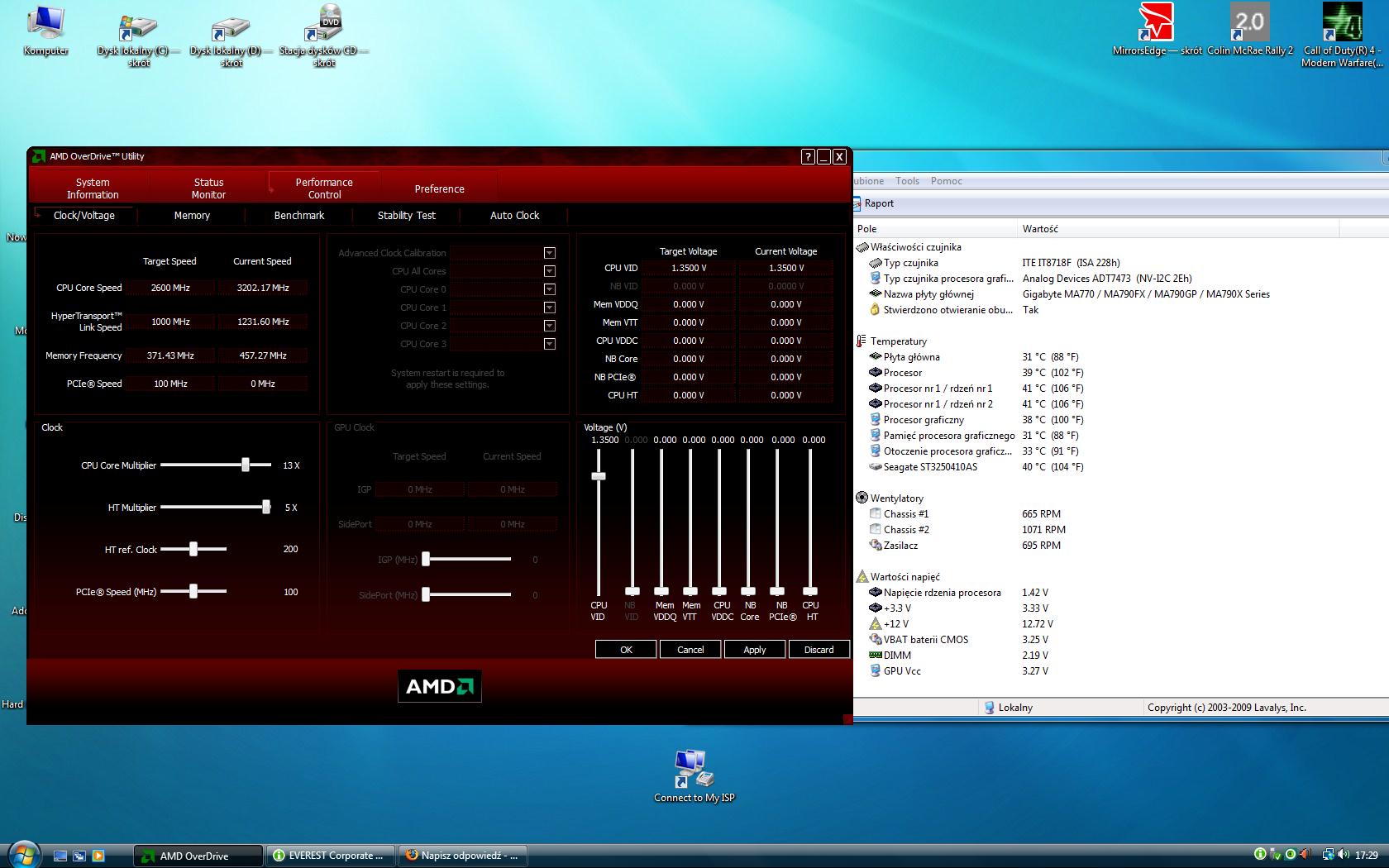1389x868 pixels.
Task: Click the Switch Between Windows quick launch icon
Action: point(79,856)
